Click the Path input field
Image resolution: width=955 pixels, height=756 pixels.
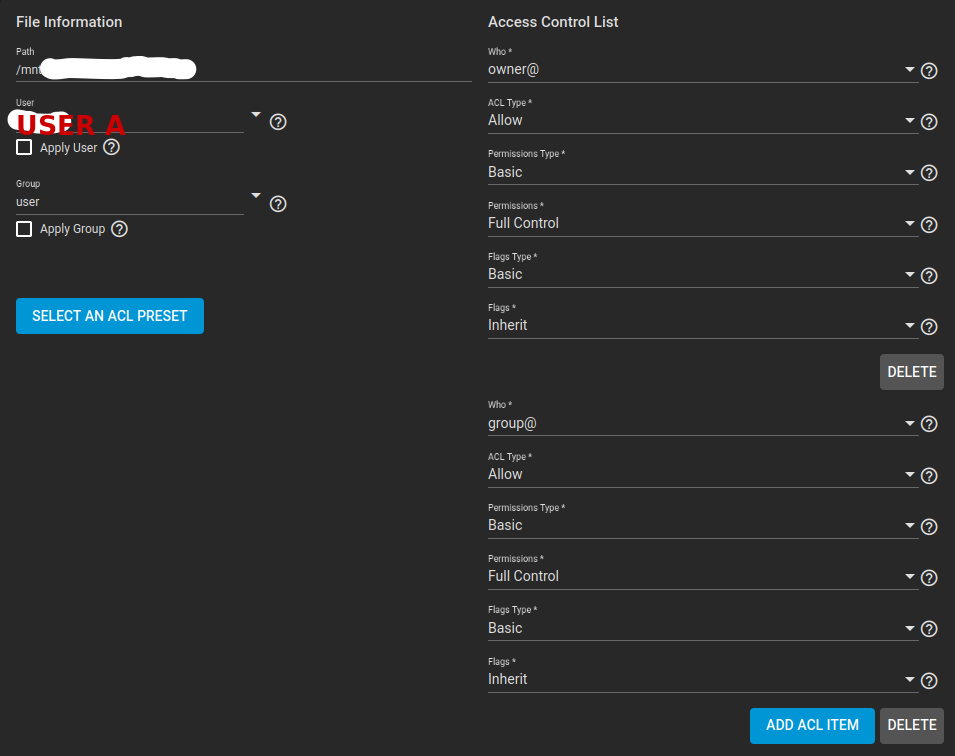243,70
